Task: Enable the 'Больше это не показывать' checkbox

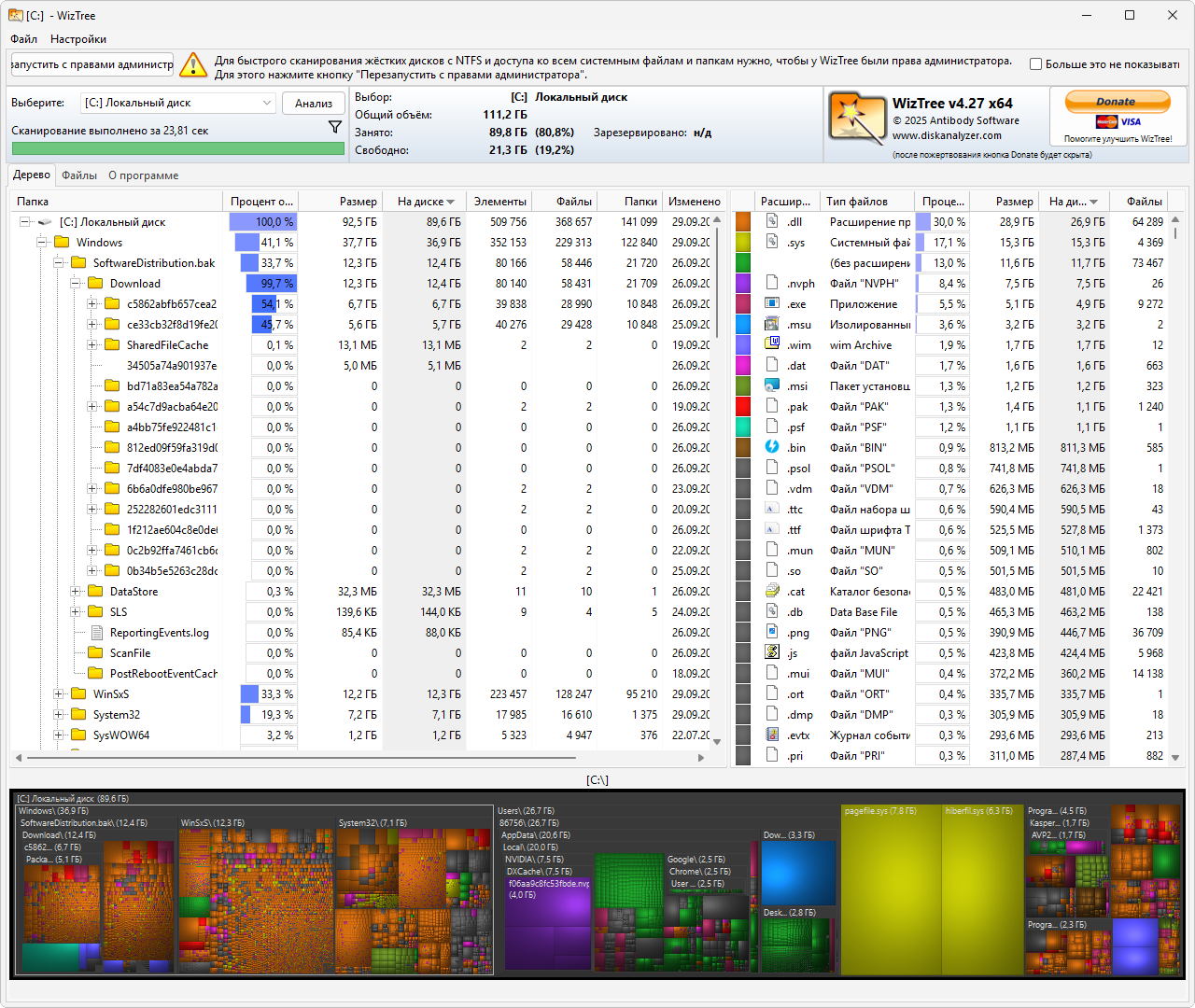Action: click(x=1035, y=64)
